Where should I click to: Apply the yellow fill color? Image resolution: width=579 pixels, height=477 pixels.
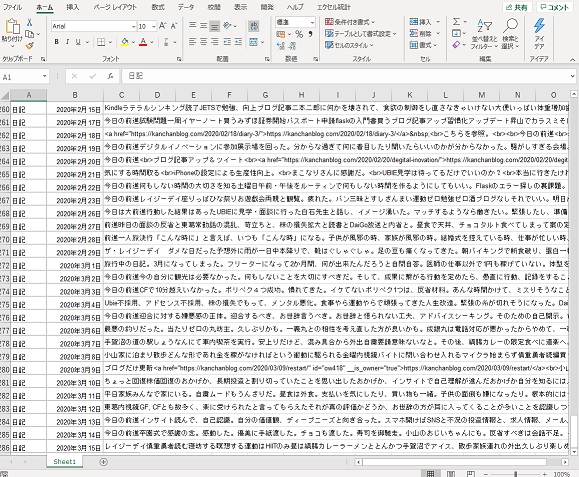click(125, 42)
